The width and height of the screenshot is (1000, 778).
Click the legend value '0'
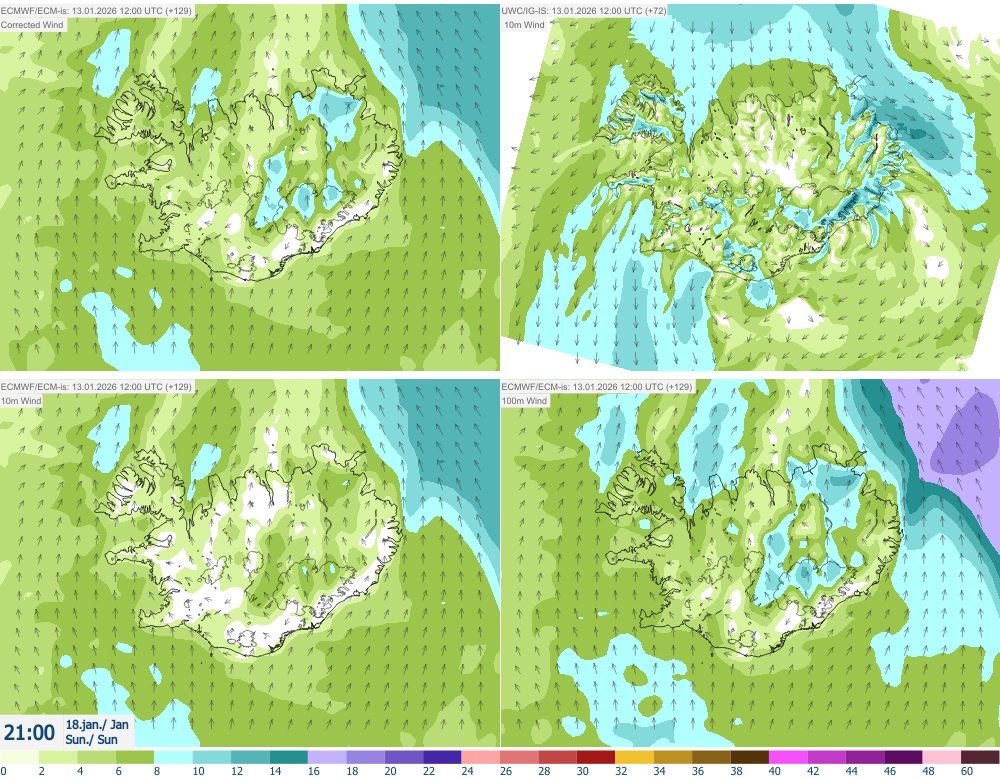click(3, 771)
